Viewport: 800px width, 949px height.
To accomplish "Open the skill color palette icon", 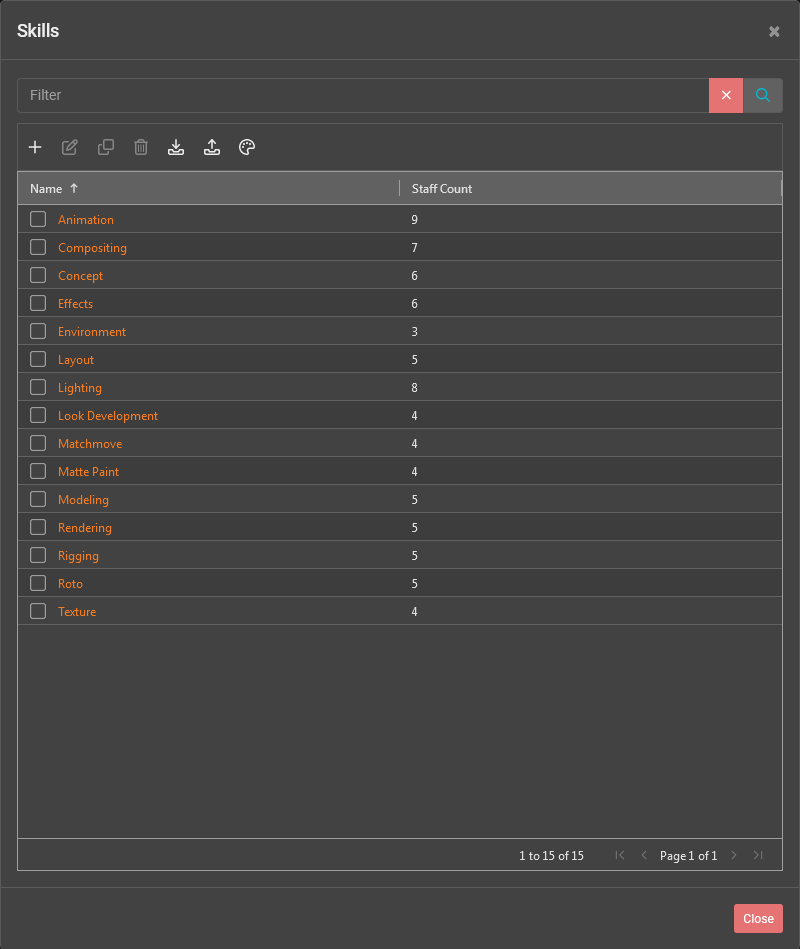I will point(247,147).
